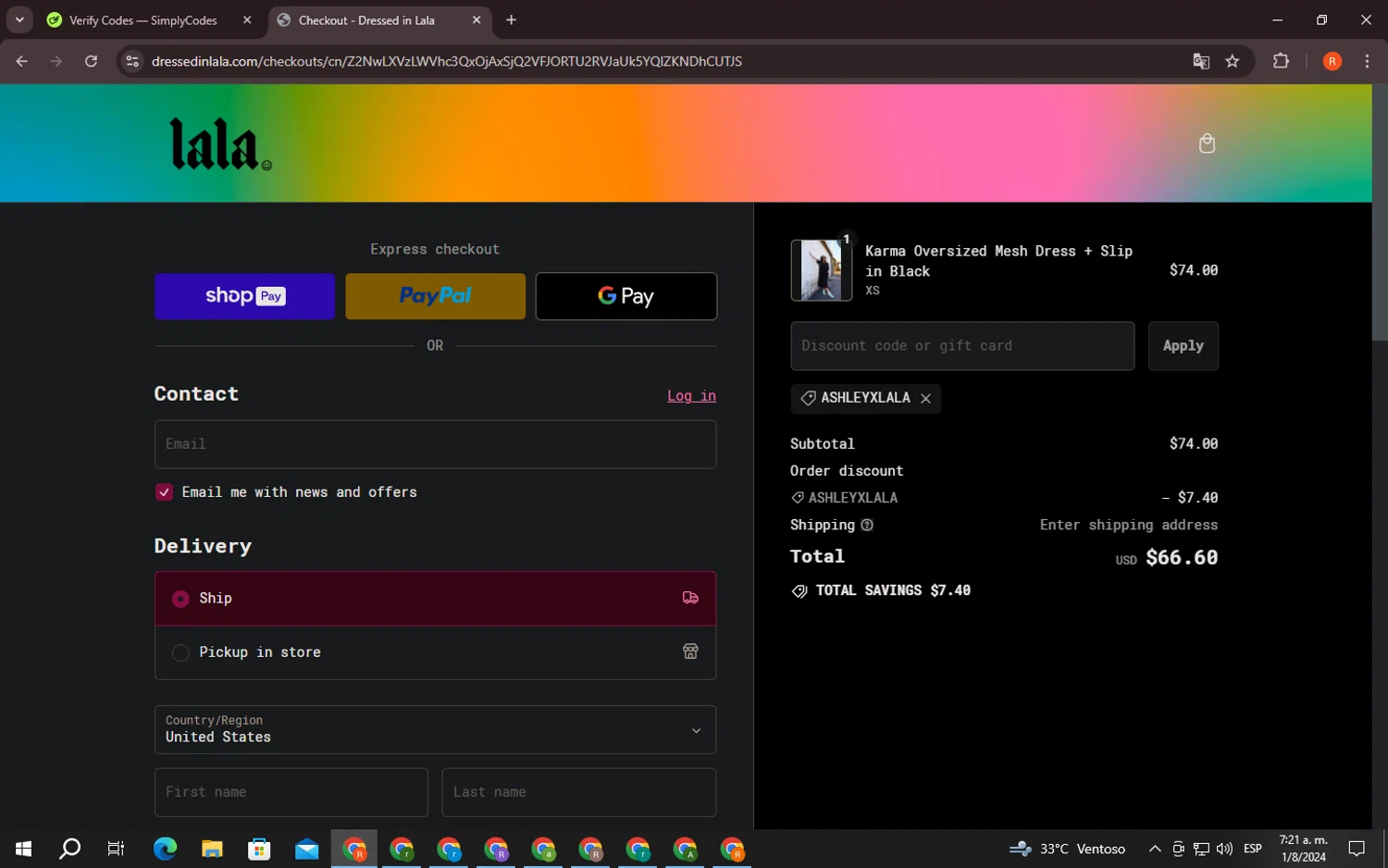Click the Total amount '$66.60'
Viewport: 1388px width, 868px height.
click(1182, 557)
